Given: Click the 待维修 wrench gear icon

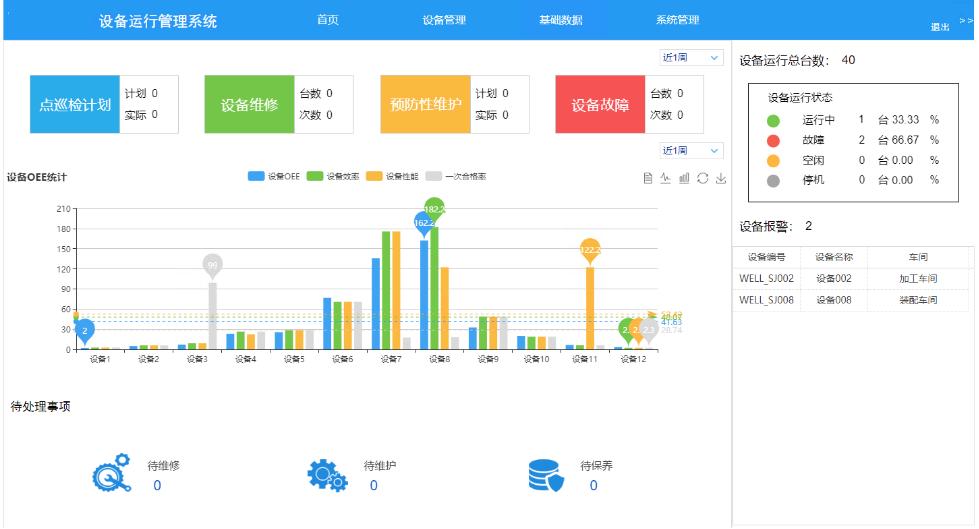Looking at the screenshot, I should click(x=111, y=475).
